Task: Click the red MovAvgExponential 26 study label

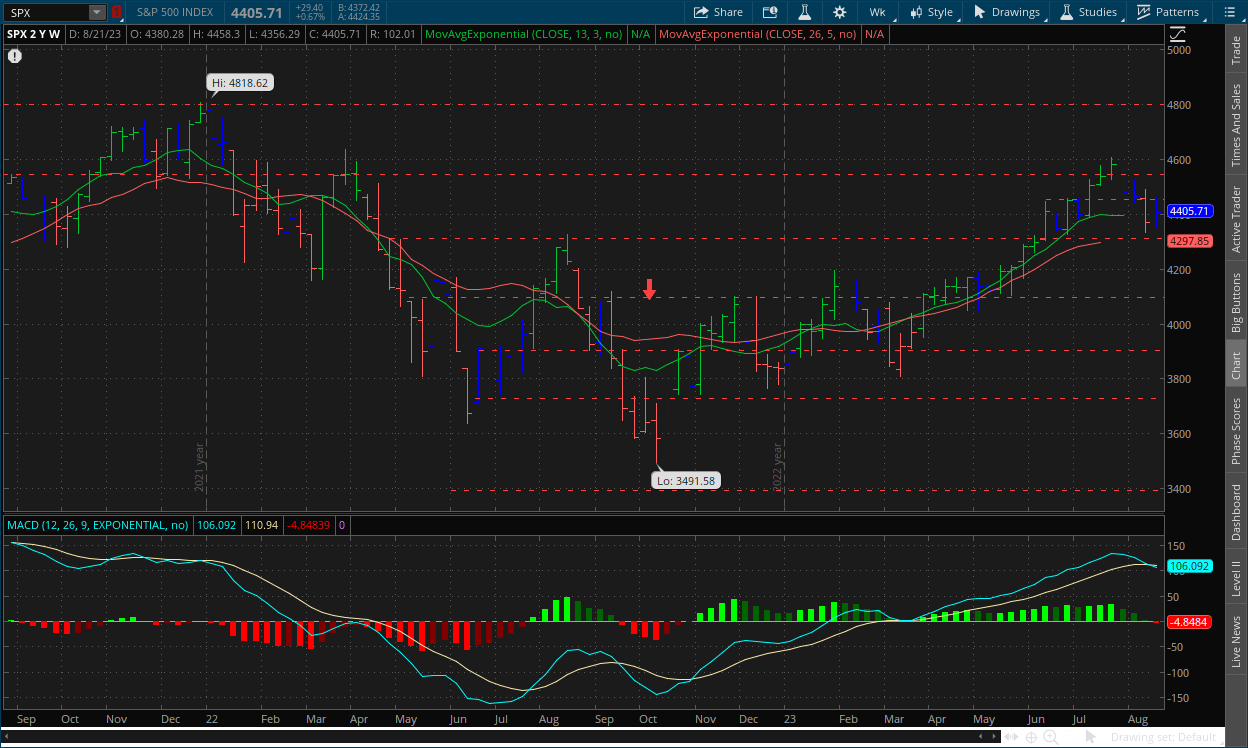Action: (x=758, y=34)
